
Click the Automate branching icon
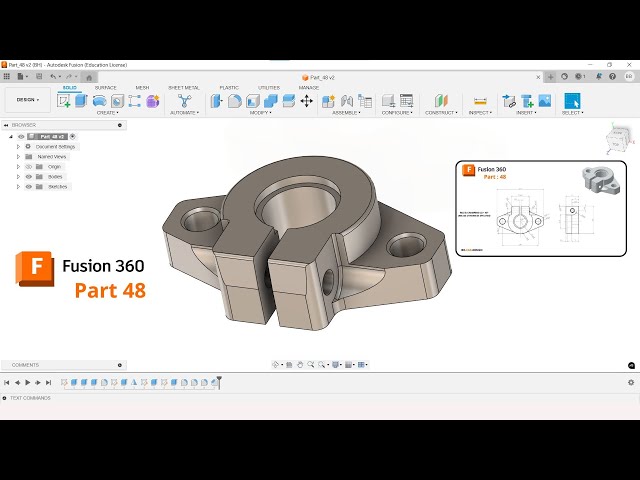coord(184,101)
